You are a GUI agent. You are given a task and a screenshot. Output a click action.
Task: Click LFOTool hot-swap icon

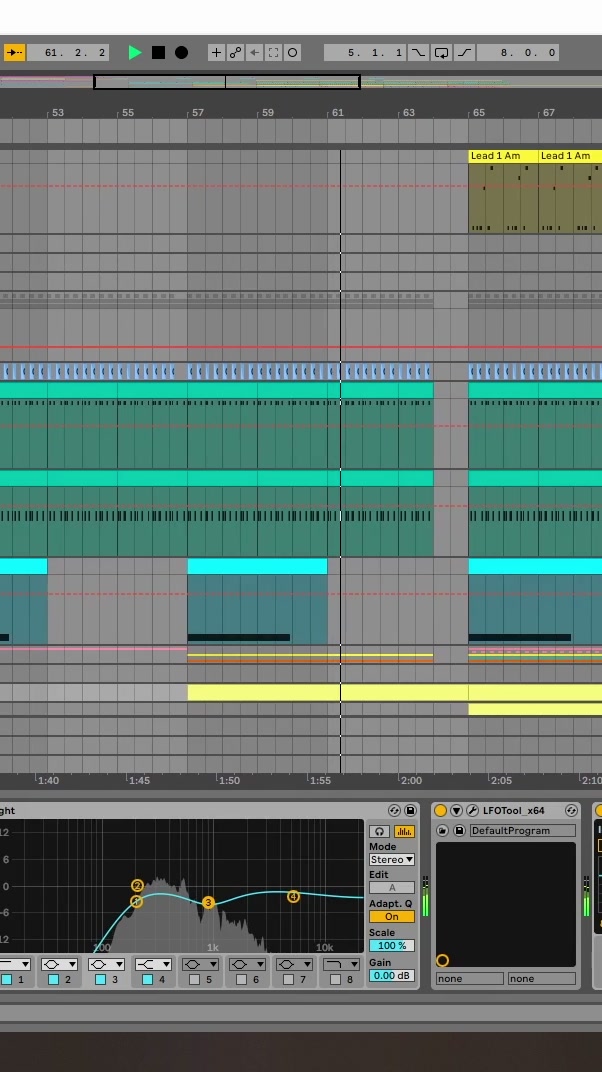571,810
